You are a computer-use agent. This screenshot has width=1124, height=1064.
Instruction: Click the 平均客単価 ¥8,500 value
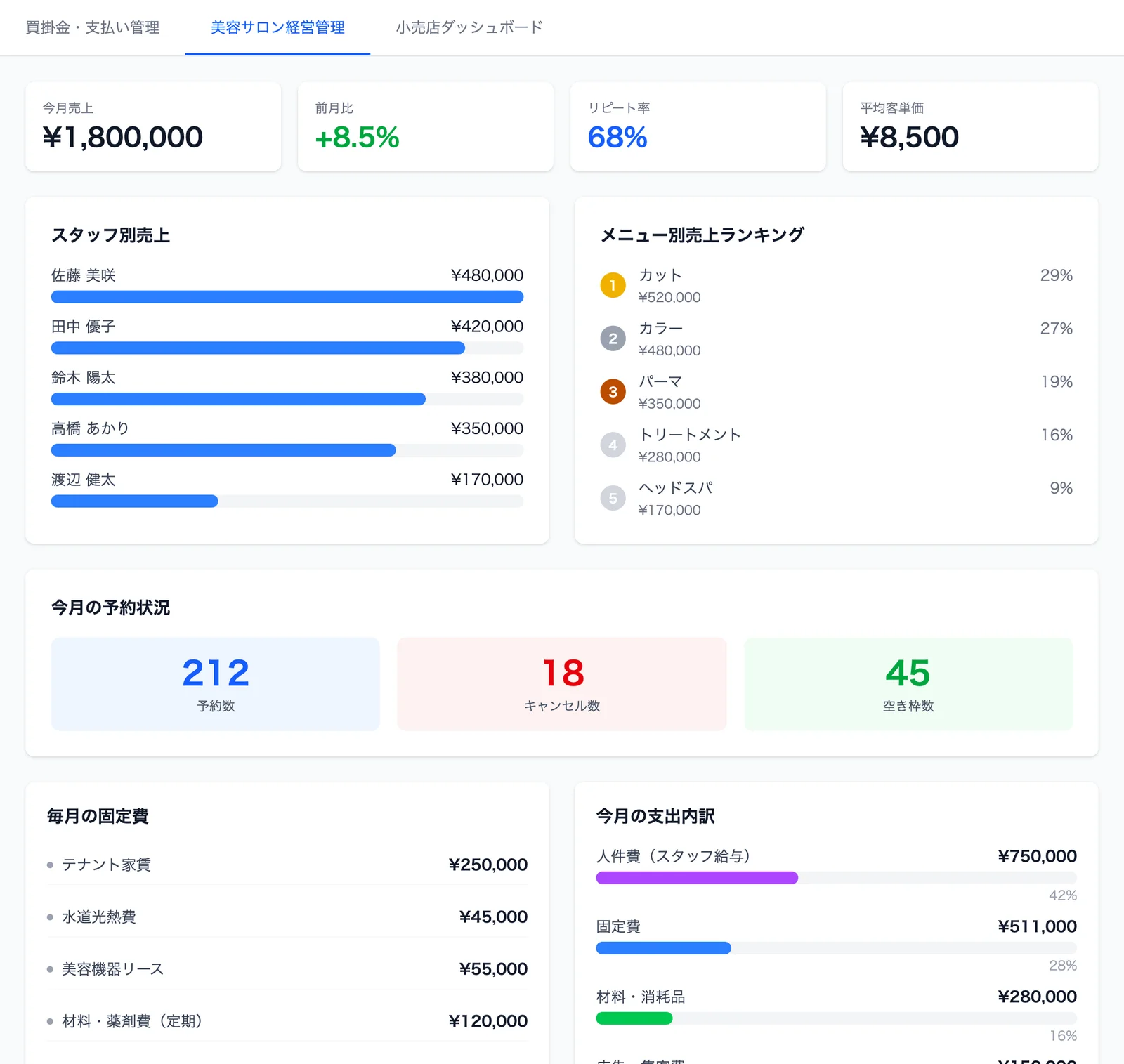909,137
